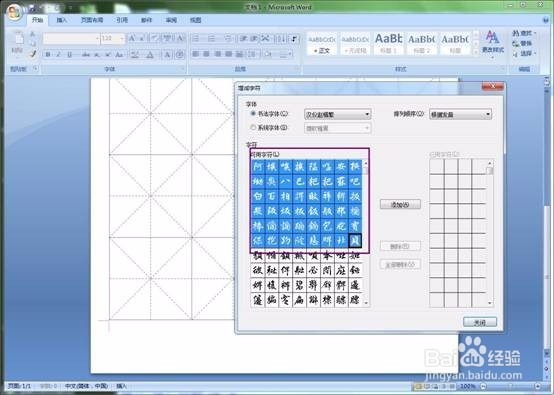554x395 pixels.
Task: Click the Sort icon in Paragraph group
Action: (x=281, y=38)
